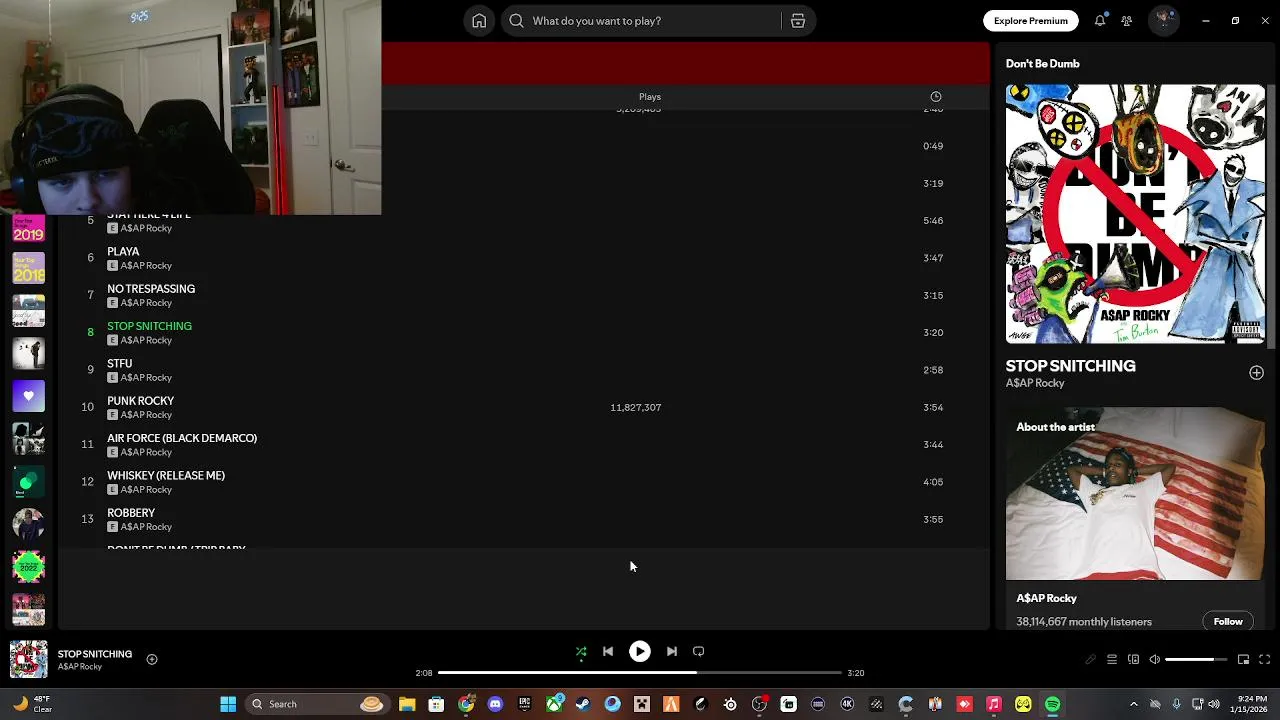
Task: Open the Queue icon
Action: (x=1112, y=660)
